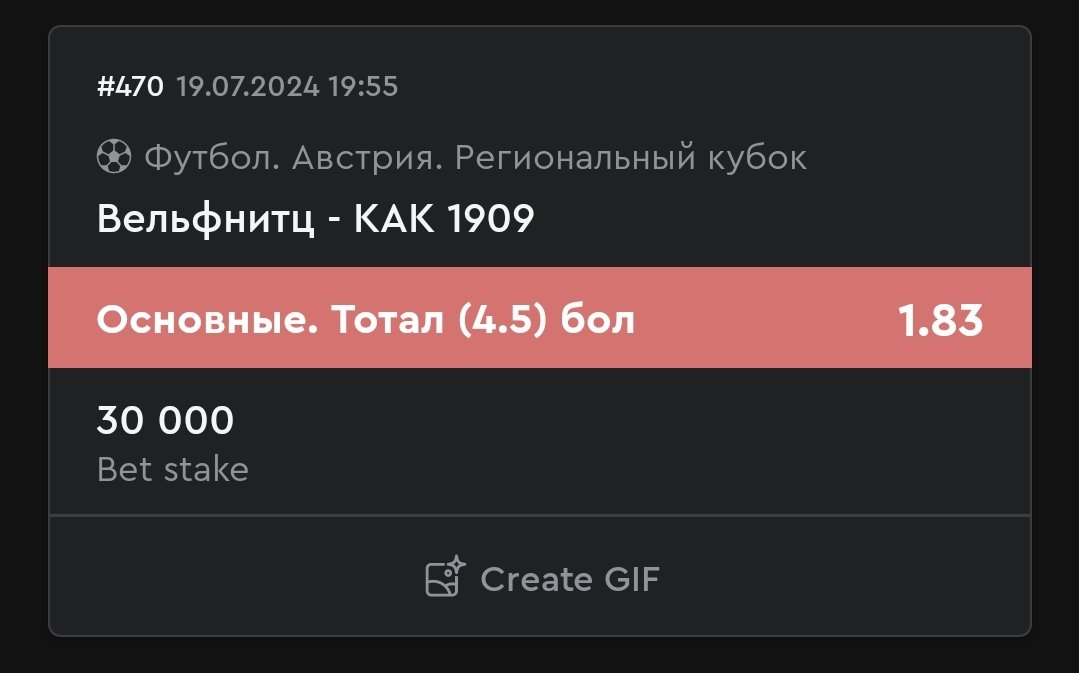This screenshot has width=1079, height=673.
Task: Select the "Футбол" sport label
Action: click(212, 158)
